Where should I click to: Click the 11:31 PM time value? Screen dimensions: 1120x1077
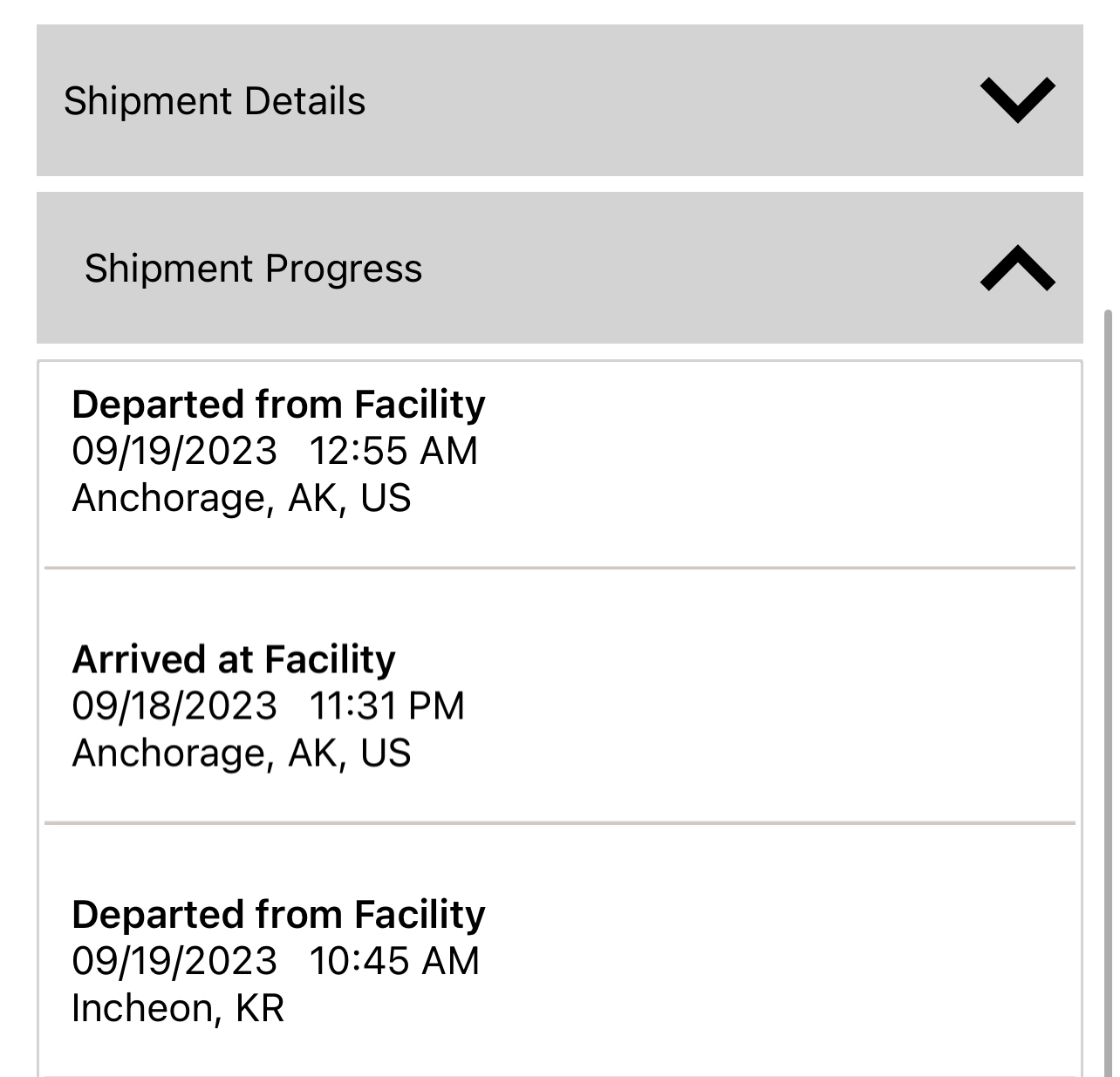point(387,706)
